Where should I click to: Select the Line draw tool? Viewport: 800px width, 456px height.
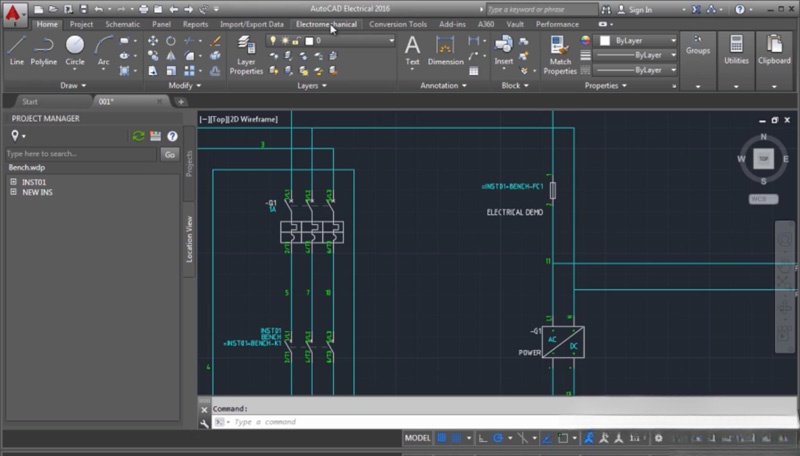16,50
